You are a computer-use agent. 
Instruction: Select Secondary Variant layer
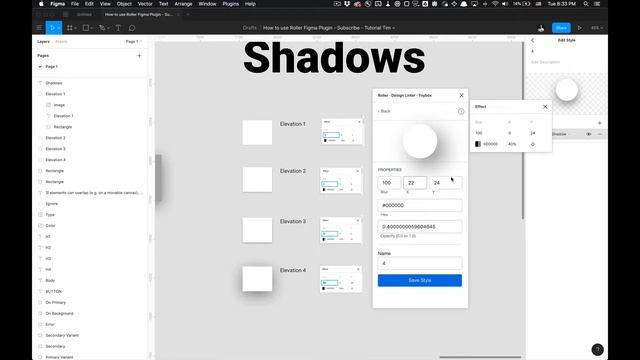[62, 336]
